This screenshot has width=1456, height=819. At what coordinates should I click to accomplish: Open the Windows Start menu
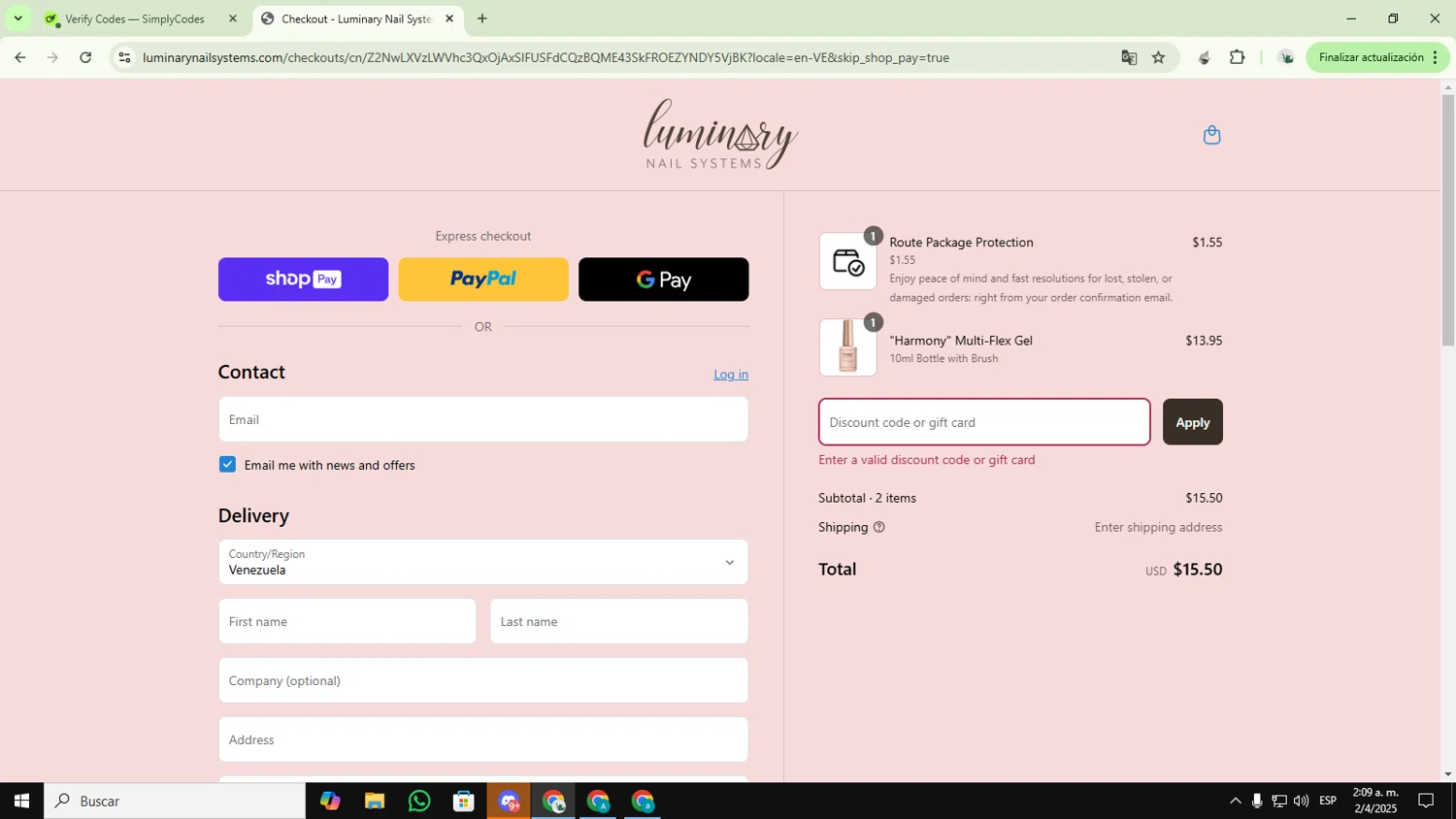click(x=21, y=801)
